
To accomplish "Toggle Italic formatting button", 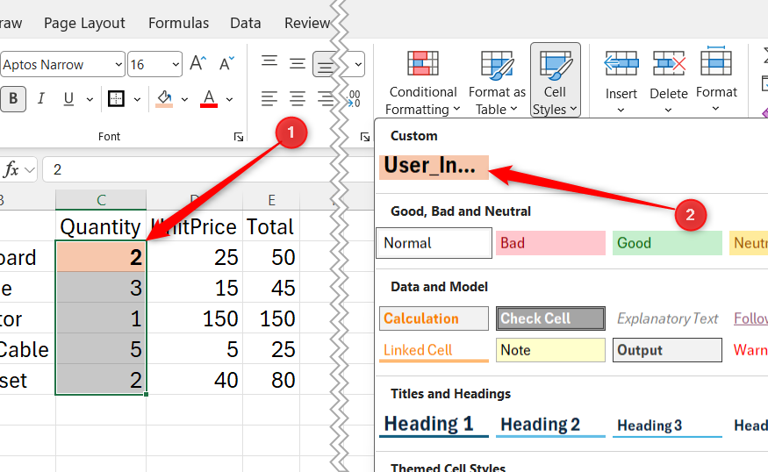I will (x=41, y=99).
